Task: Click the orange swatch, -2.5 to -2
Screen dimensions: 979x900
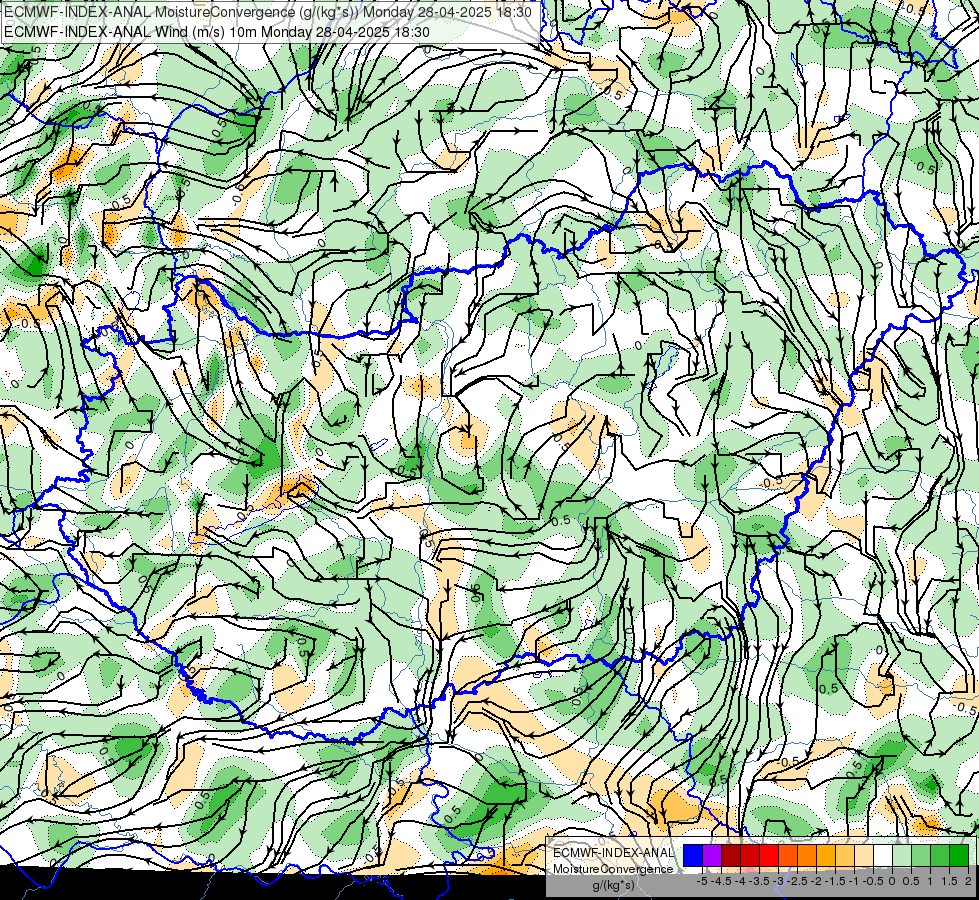Action: [x=807, y=856]
